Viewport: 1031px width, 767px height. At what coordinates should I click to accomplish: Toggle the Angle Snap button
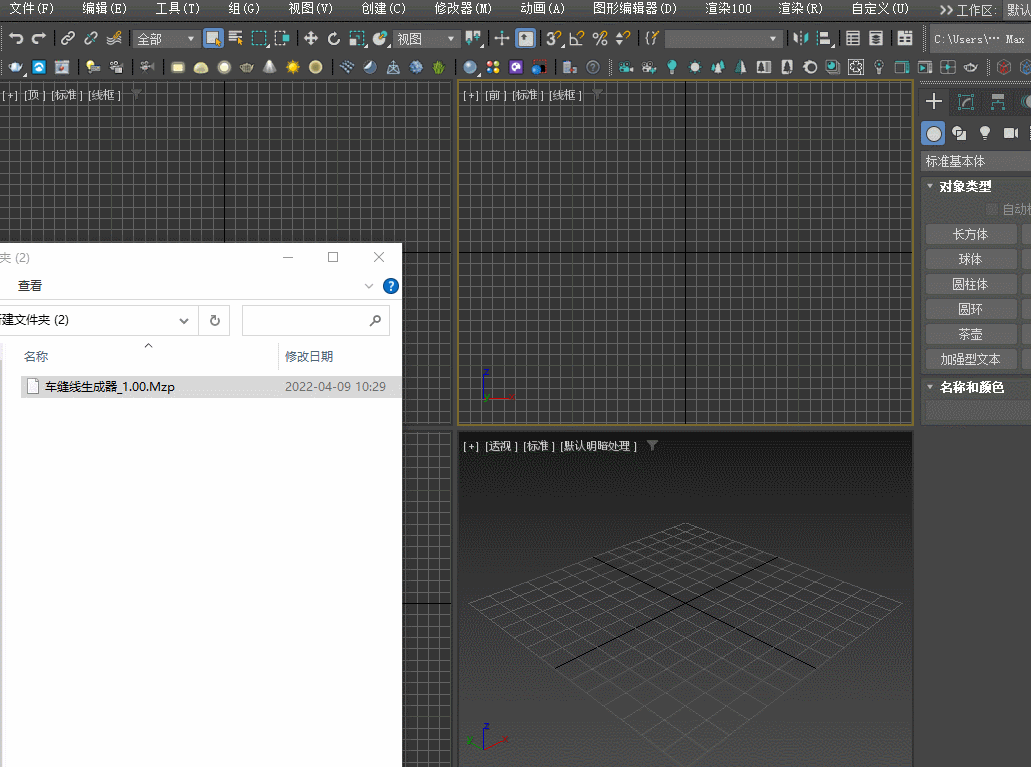click(577, 39)
